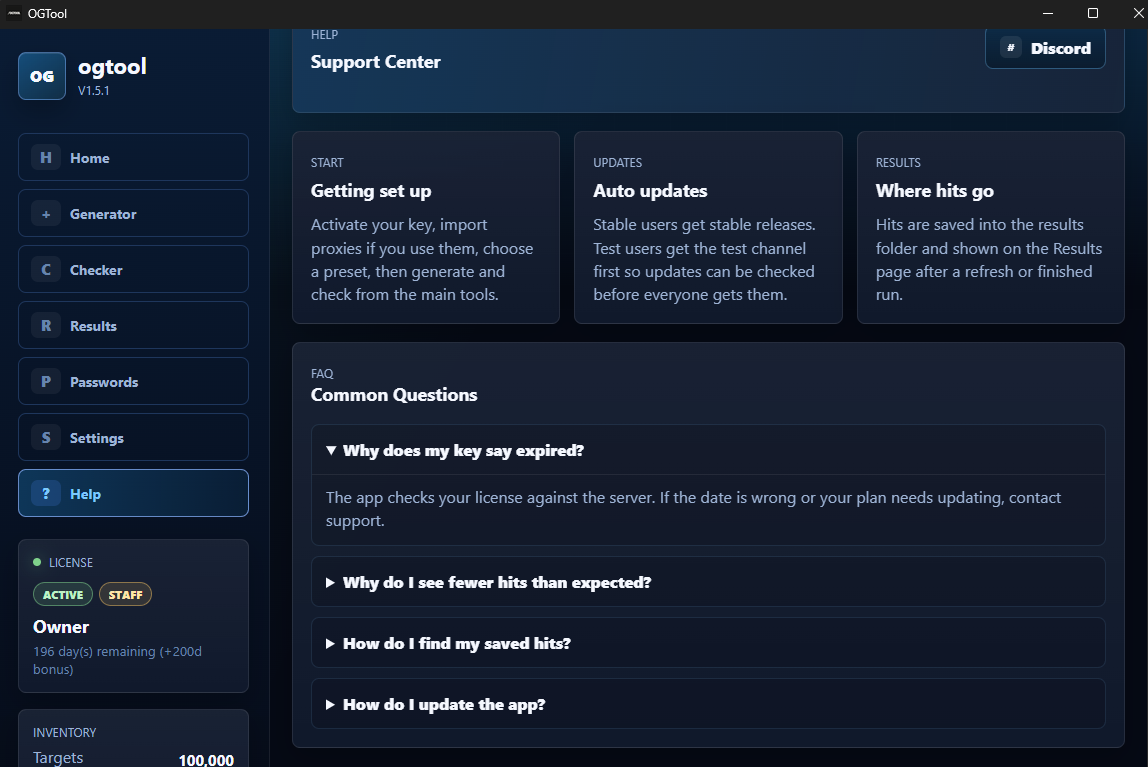Open the Settings page
This screenshot has height=767, width=1148.
133,438
